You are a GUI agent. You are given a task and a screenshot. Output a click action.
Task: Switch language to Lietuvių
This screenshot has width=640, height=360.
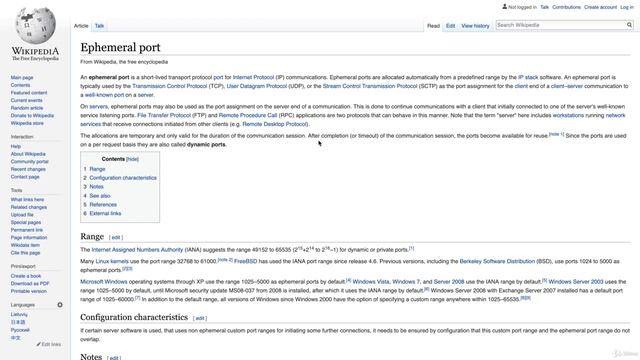click(19, 315)
